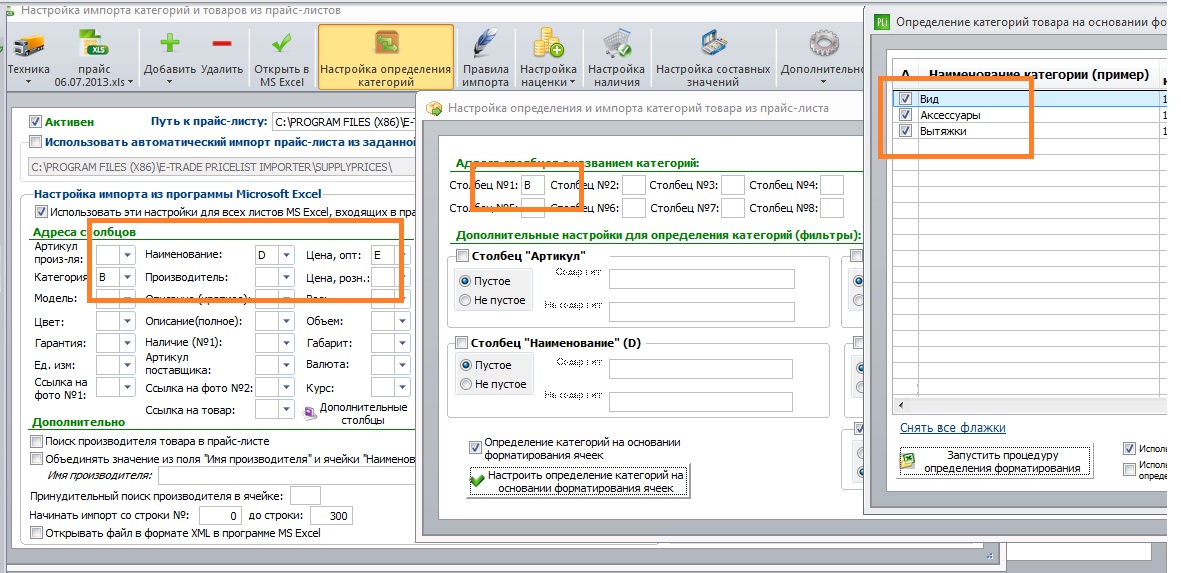The image size is (1181, 573).
Task: Enable Использовать автоматический импорт прайс-листа checkbox
Action: tap(35, 142)
